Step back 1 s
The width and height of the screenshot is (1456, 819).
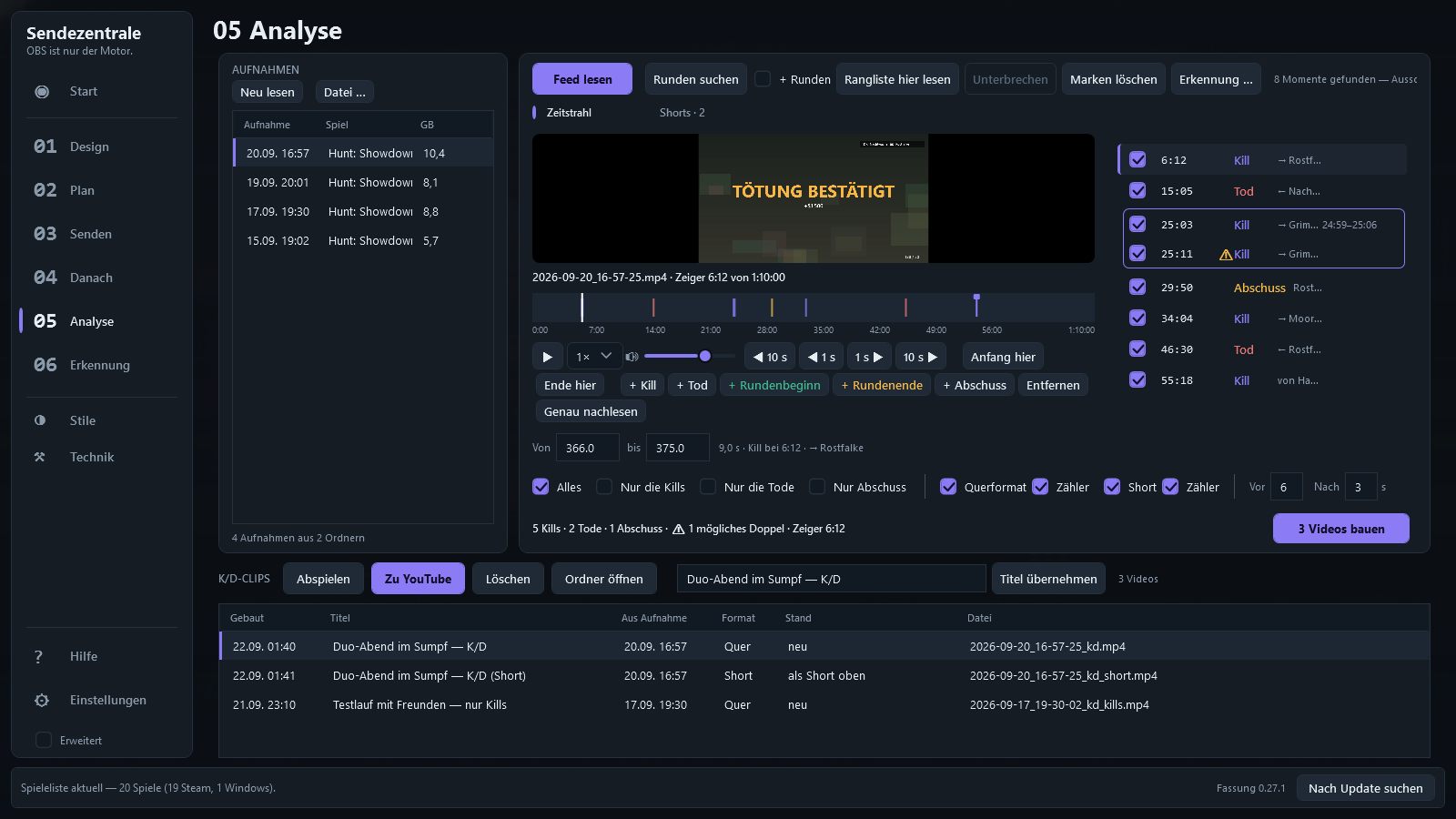[x=822, y=357]
